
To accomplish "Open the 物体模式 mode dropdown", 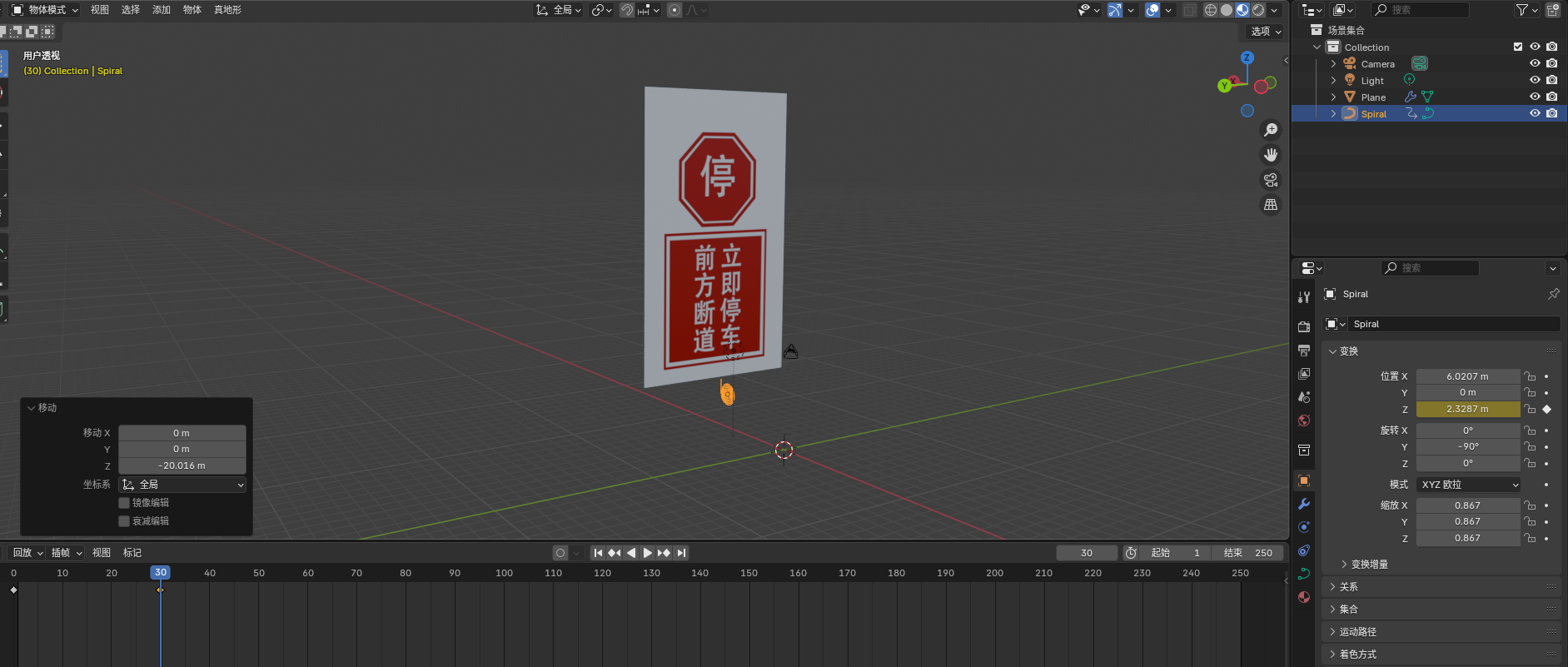I will click(x=45, y=10).
